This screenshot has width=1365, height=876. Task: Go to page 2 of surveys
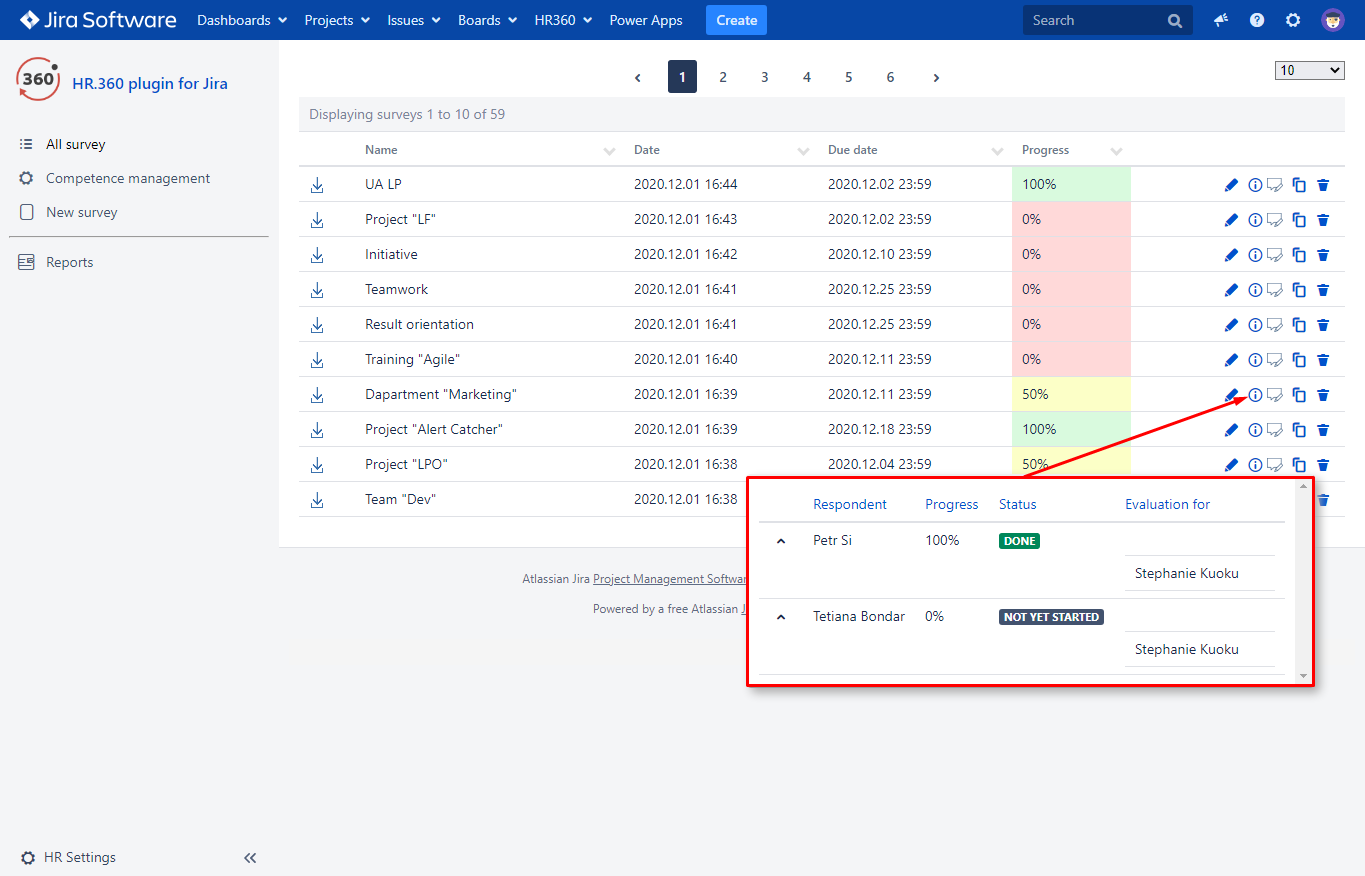(x=723, y=77)
